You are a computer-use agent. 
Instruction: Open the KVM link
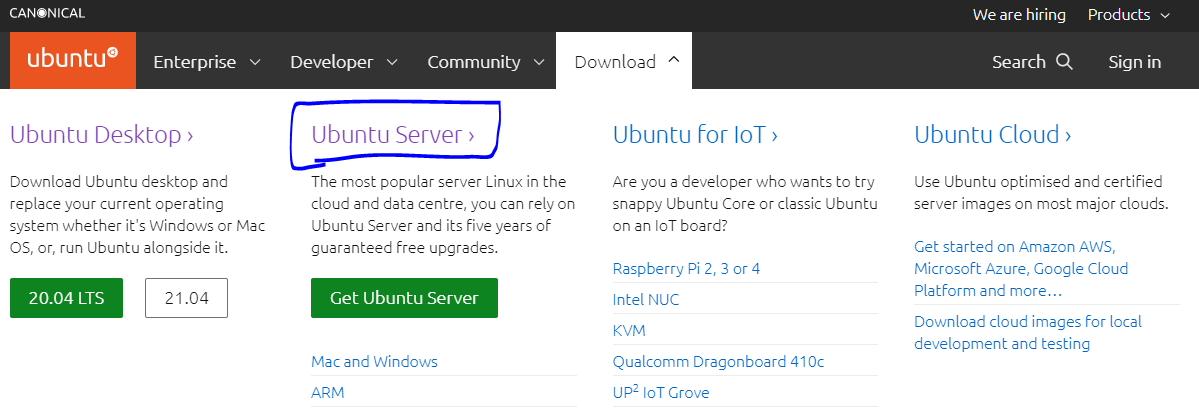click(629, 331)
